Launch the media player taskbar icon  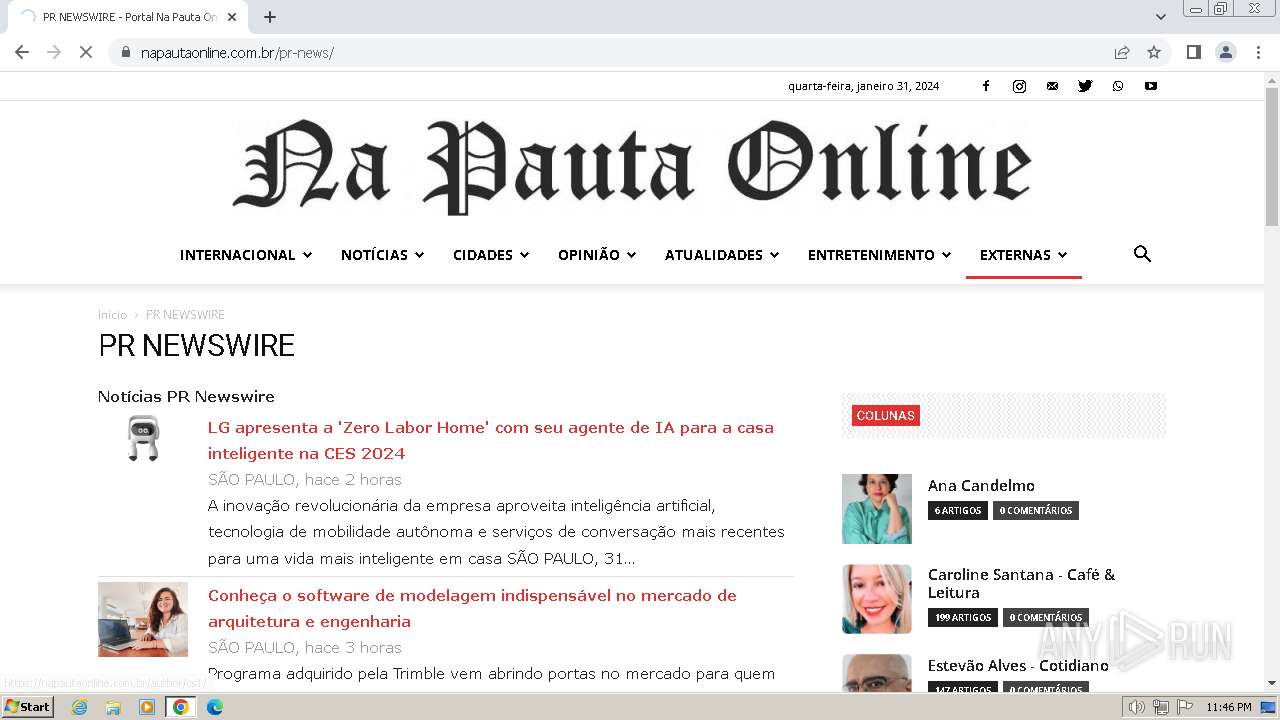tap(147, 707)
